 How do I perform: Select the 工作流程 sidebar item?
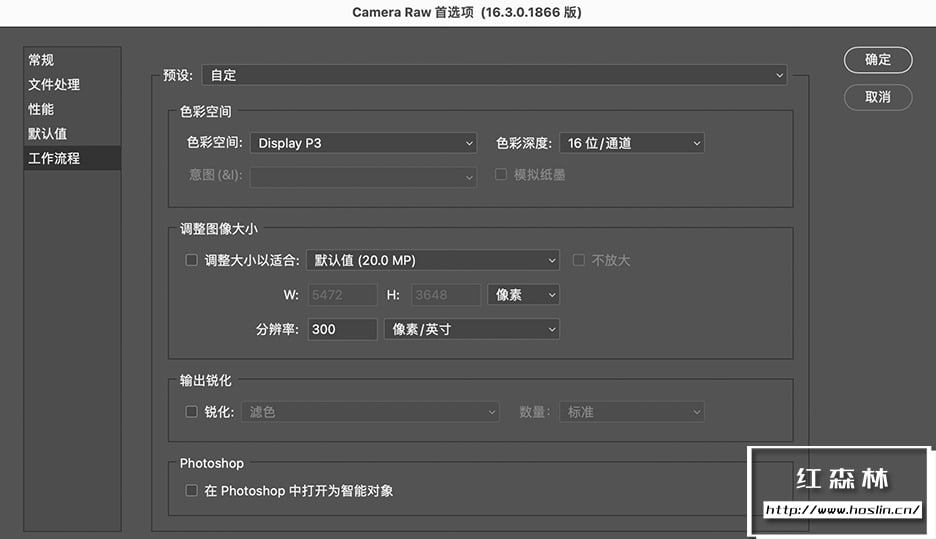[54, 158]
